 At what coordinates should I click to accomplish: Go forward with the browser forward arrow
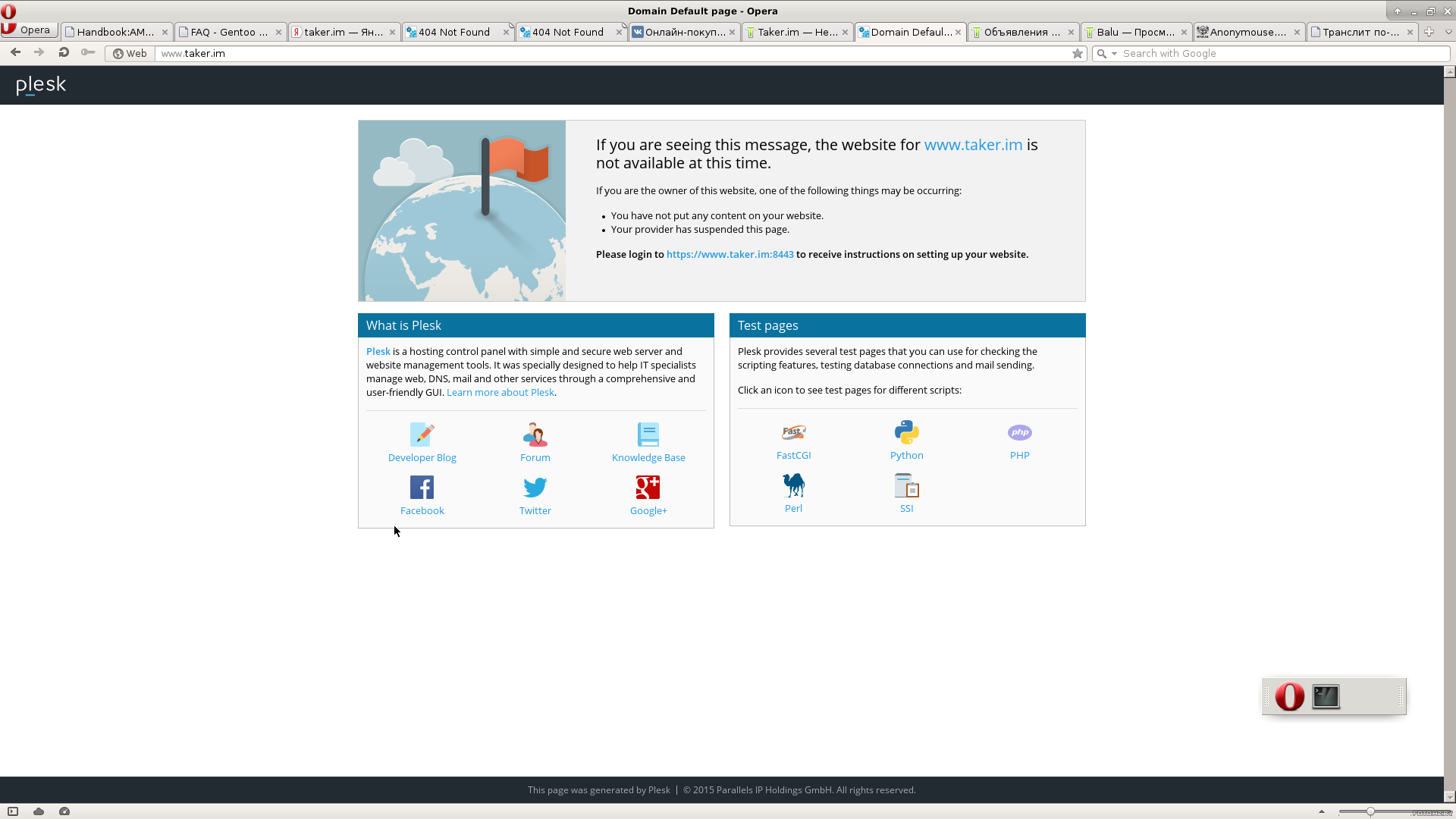pyautogui.click(x=39, y=53)
